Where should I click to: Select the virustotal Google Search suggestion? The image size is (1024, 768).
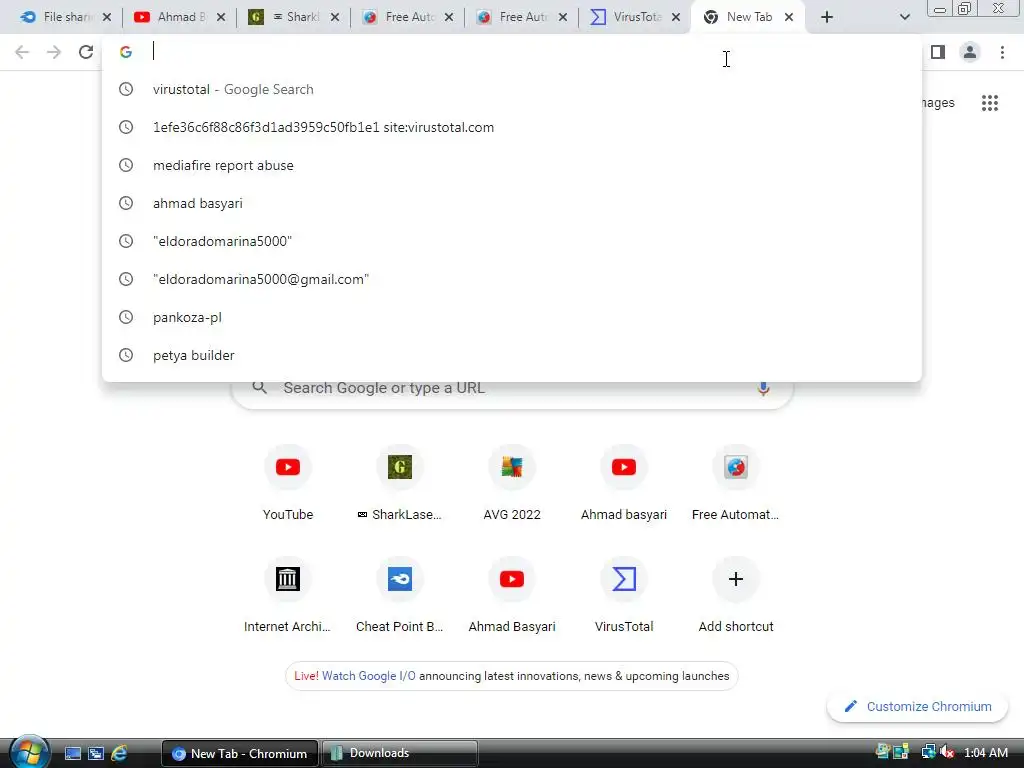(x=511, y=89)
